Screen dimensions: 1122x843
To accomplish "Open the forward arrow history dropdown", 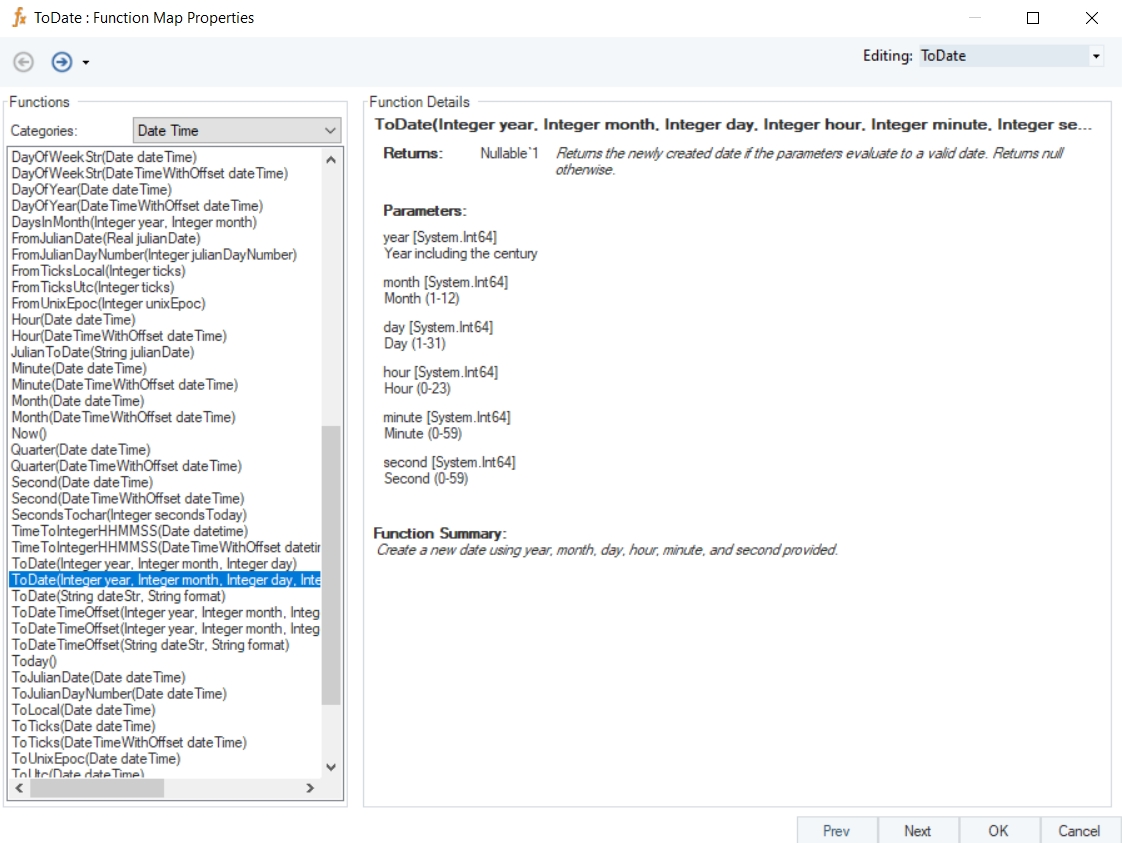I will click(86, 63).
